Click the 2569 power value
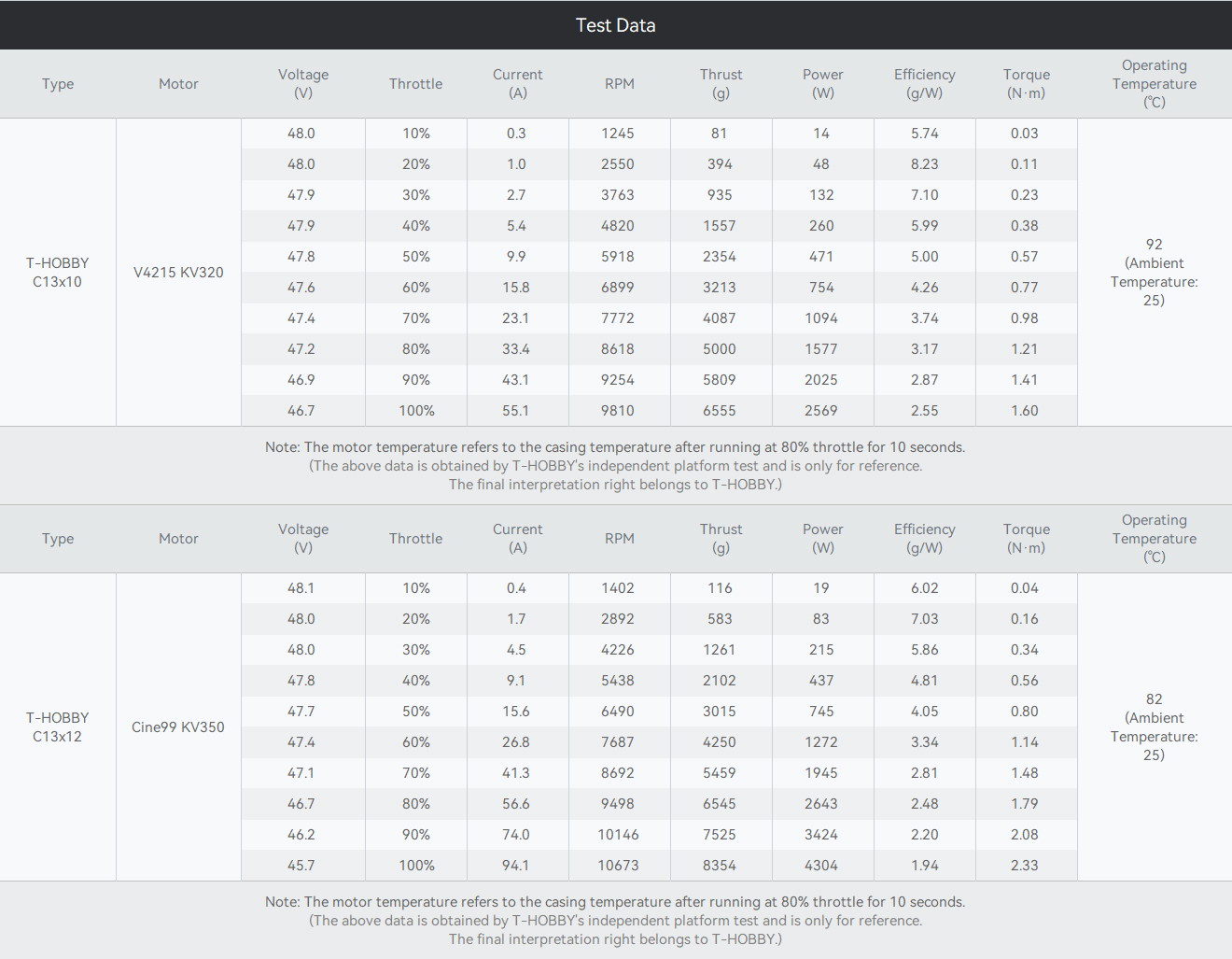The image size is (1232, 959). click(x=821, y=411)
